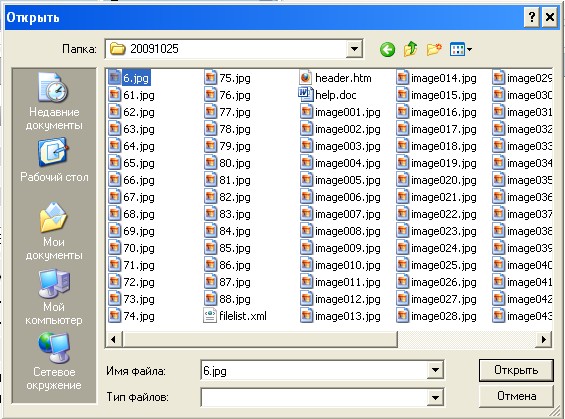
Task: Click the Отмена button
Action: point(516,396)
